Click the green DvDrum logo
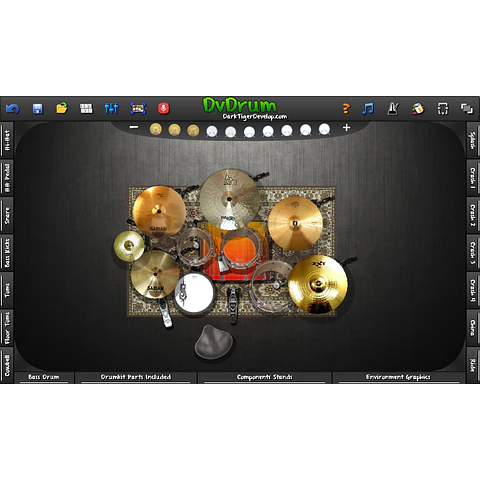The width and height of the screenshot is (480, 480). tap(240, 105)
